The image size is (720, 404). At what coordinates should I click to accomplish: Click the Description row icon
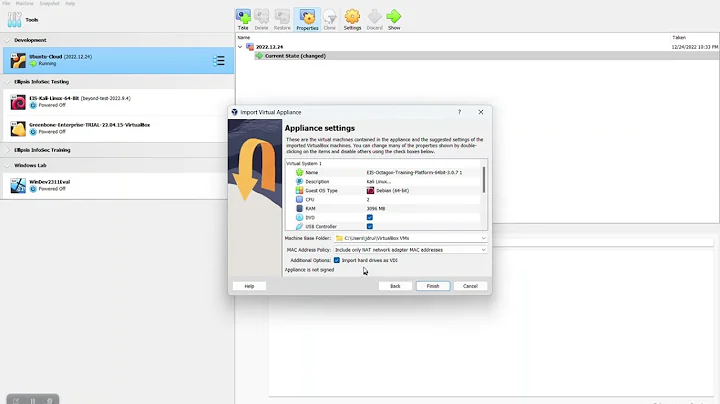[299, 181]
